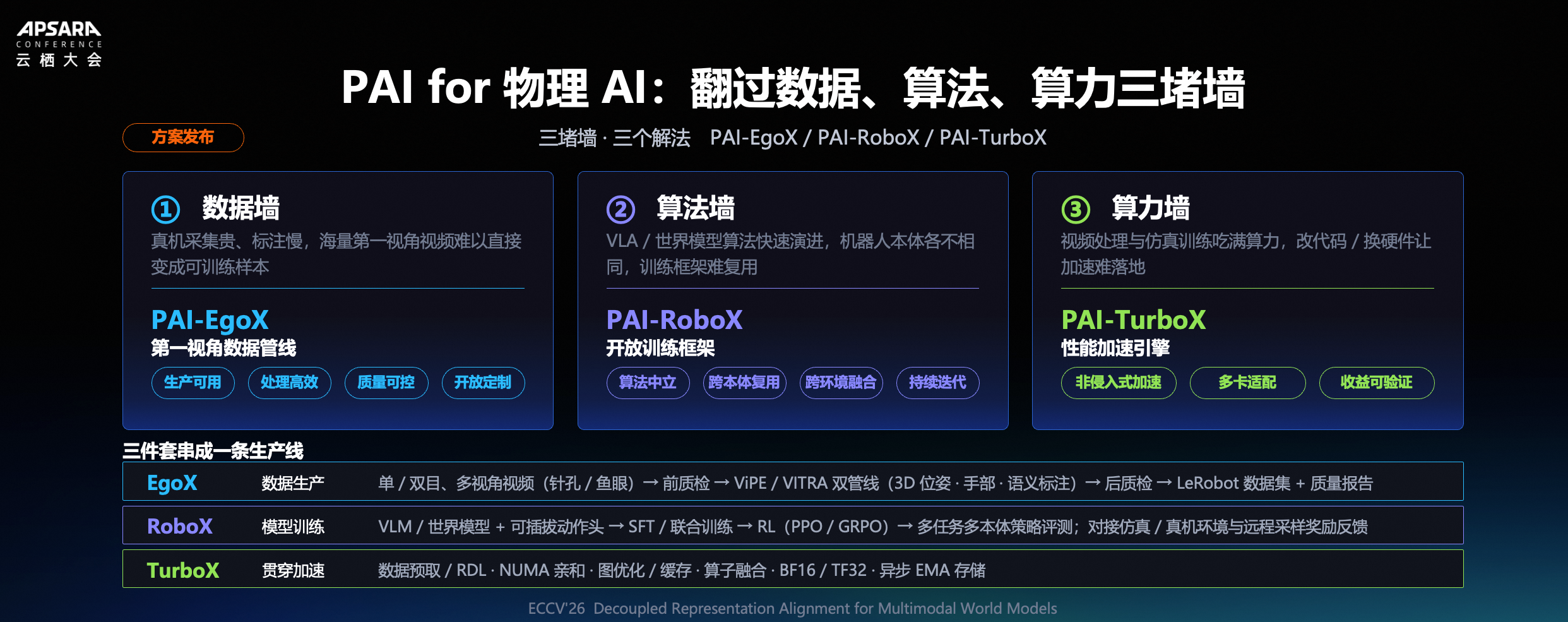Click the EgoX pipeline text starting '单 / 双目、多视角视频'
Image resolution: width=1568 pixels, height=622 pixels.
876,484
